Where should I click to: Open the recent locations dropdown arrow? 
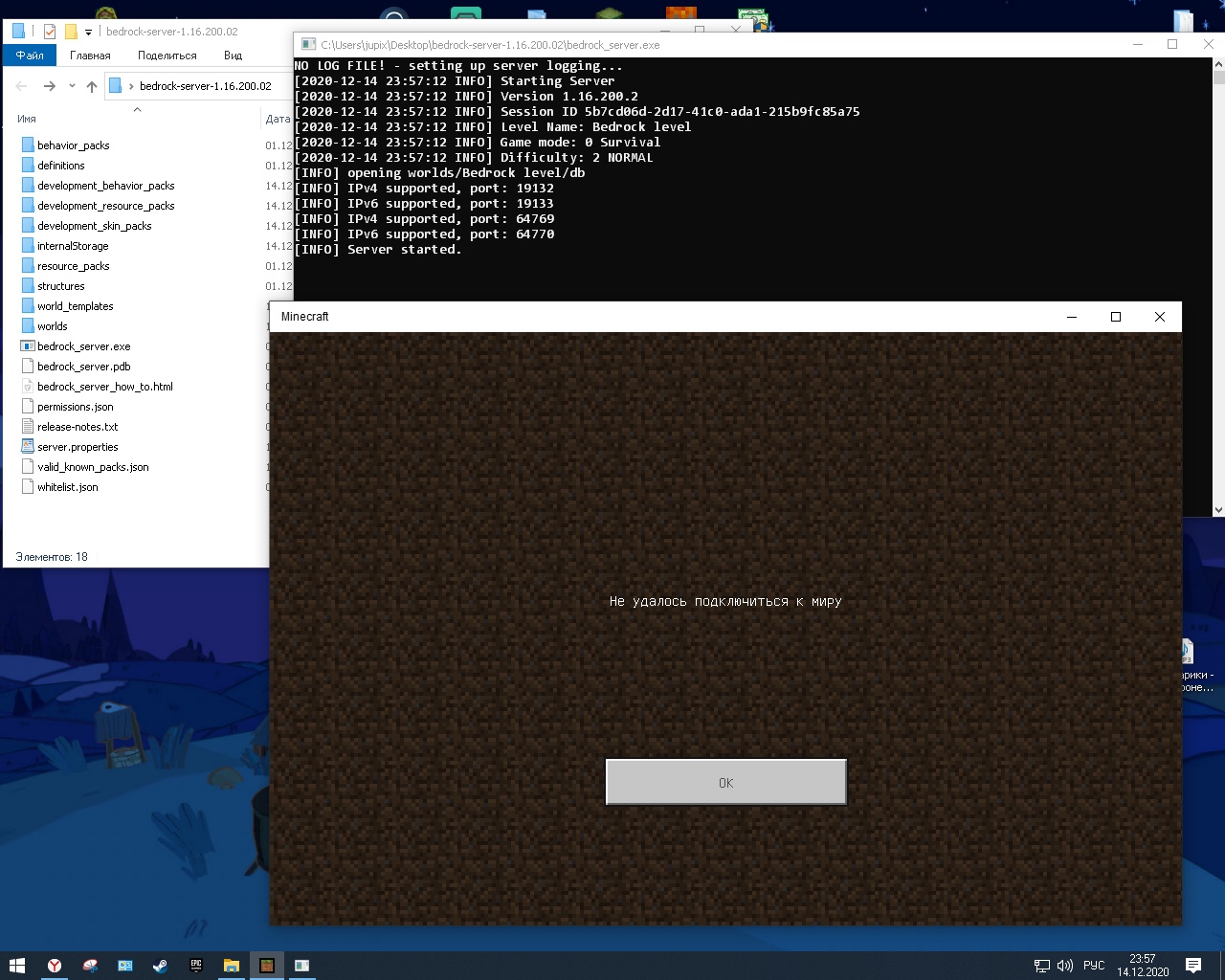72,86
